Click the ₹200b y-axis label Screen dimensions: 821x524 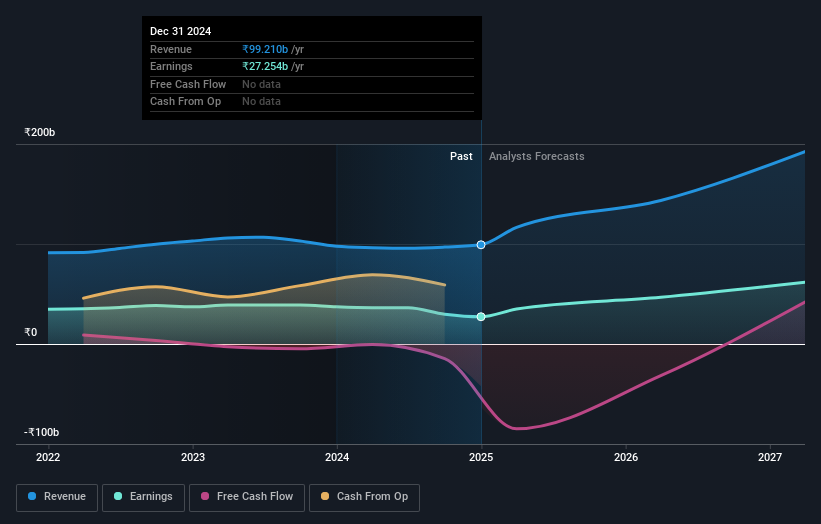pos(39,132)
